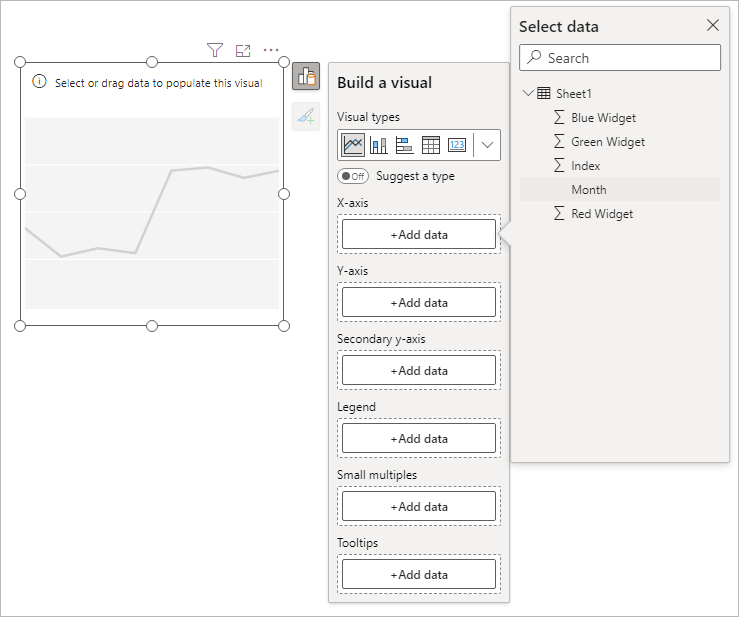
Task: Add data to the Y-axis field
Action: [419, 302]
